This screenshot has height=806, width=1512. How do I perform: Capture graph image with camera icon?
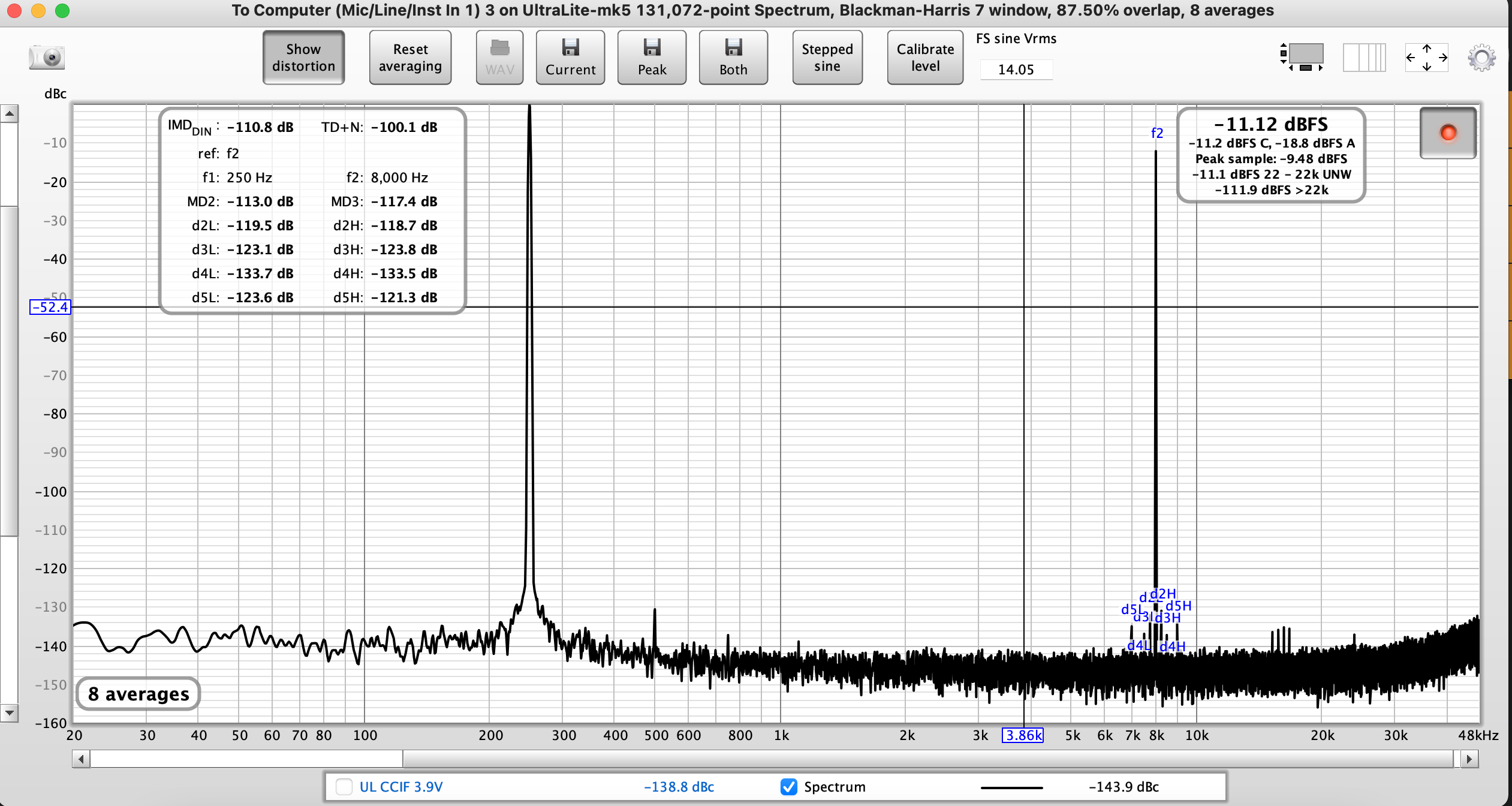pos(47,58)
